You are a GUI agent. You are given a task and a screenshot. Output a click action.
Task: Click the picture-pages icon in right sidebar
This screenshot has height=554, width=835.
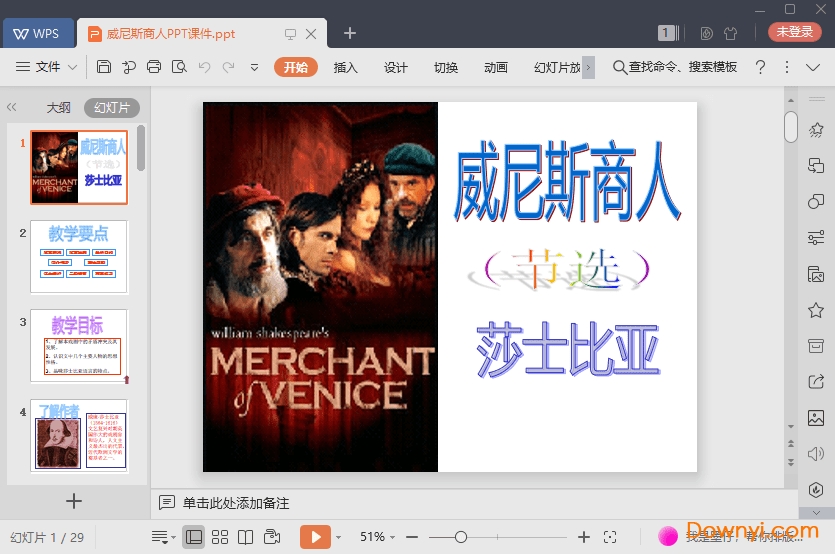(816, 274)
